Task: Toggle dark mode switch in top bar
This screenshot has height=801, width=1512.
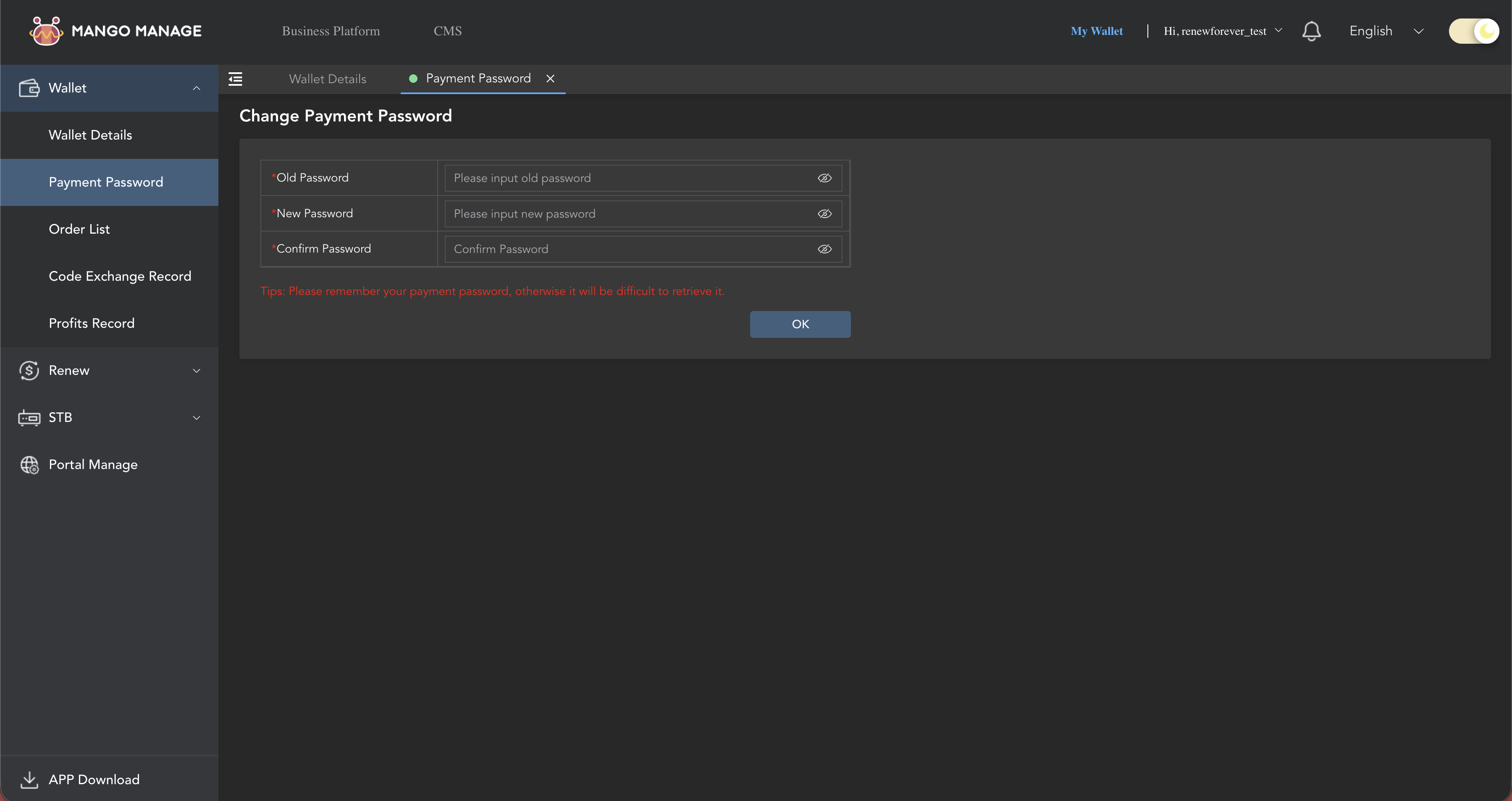Action: click(x=1473, y=31)
